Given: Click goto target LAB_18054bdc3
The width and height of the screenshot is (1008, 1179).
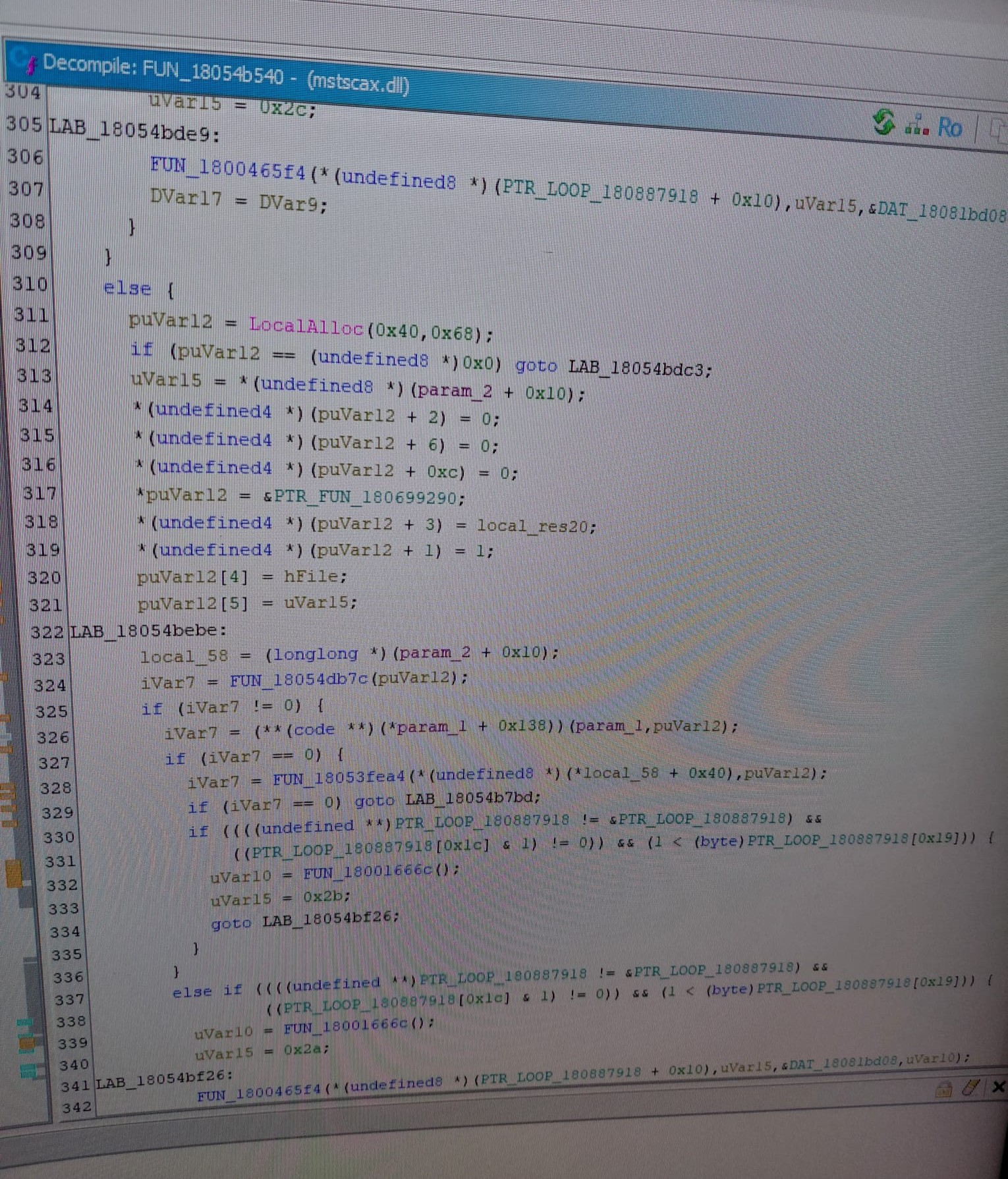Looking at the screenshot, I should click(x=637, y=368).
